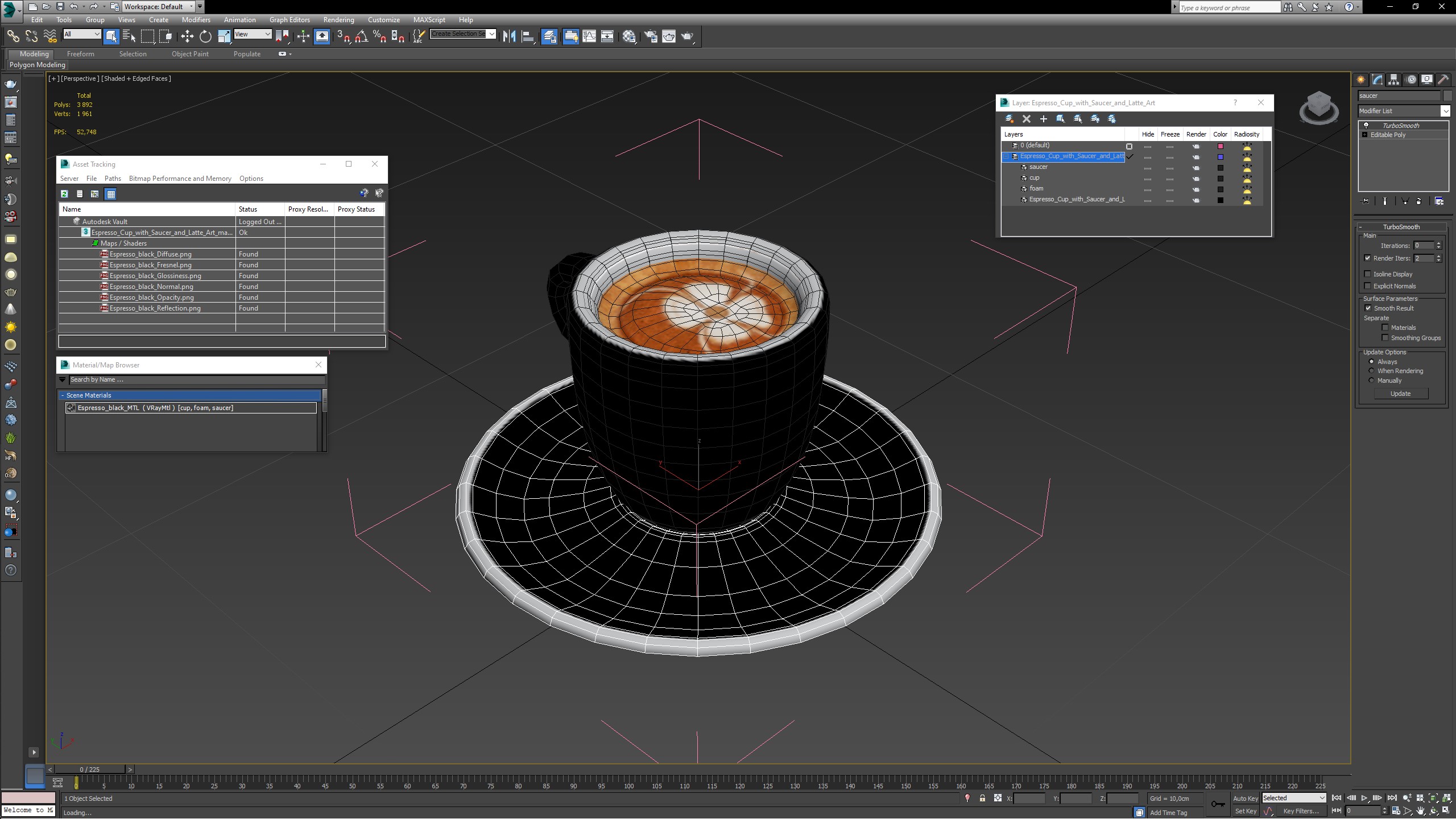Click the Update button in TurboSmooth
The height and width of the screenshot is (819, 1456).
tap(1400, 394)
